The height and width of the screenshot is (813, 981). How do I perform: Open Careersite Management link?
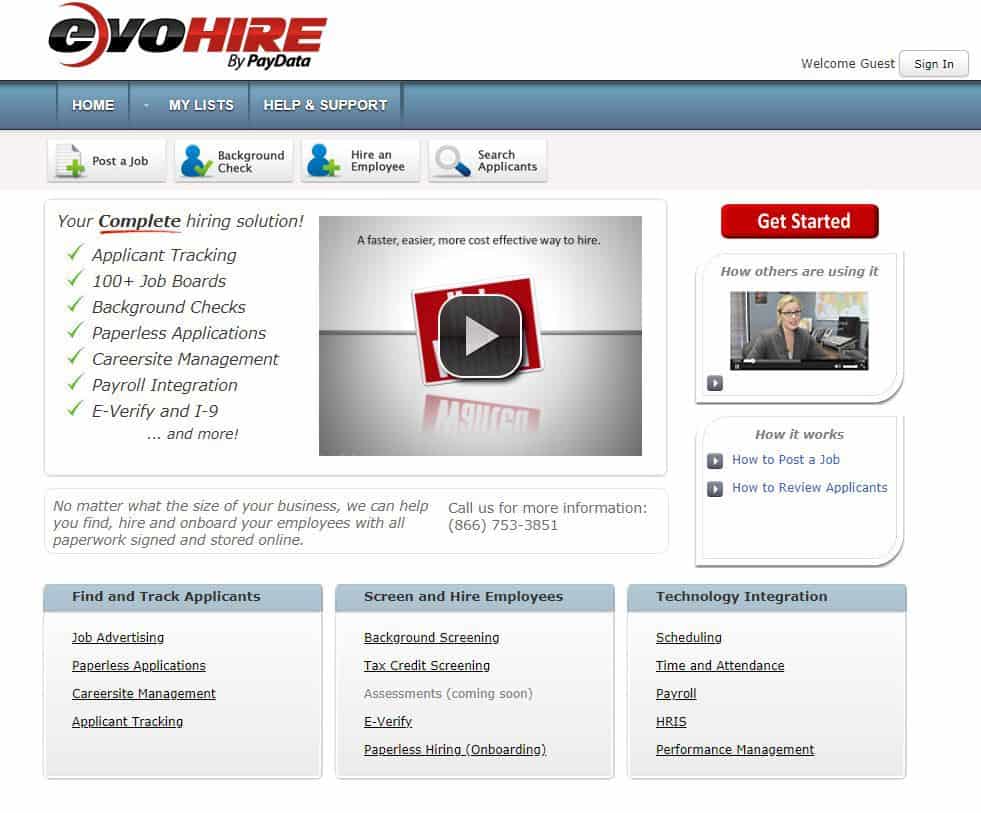pos(144,693)
